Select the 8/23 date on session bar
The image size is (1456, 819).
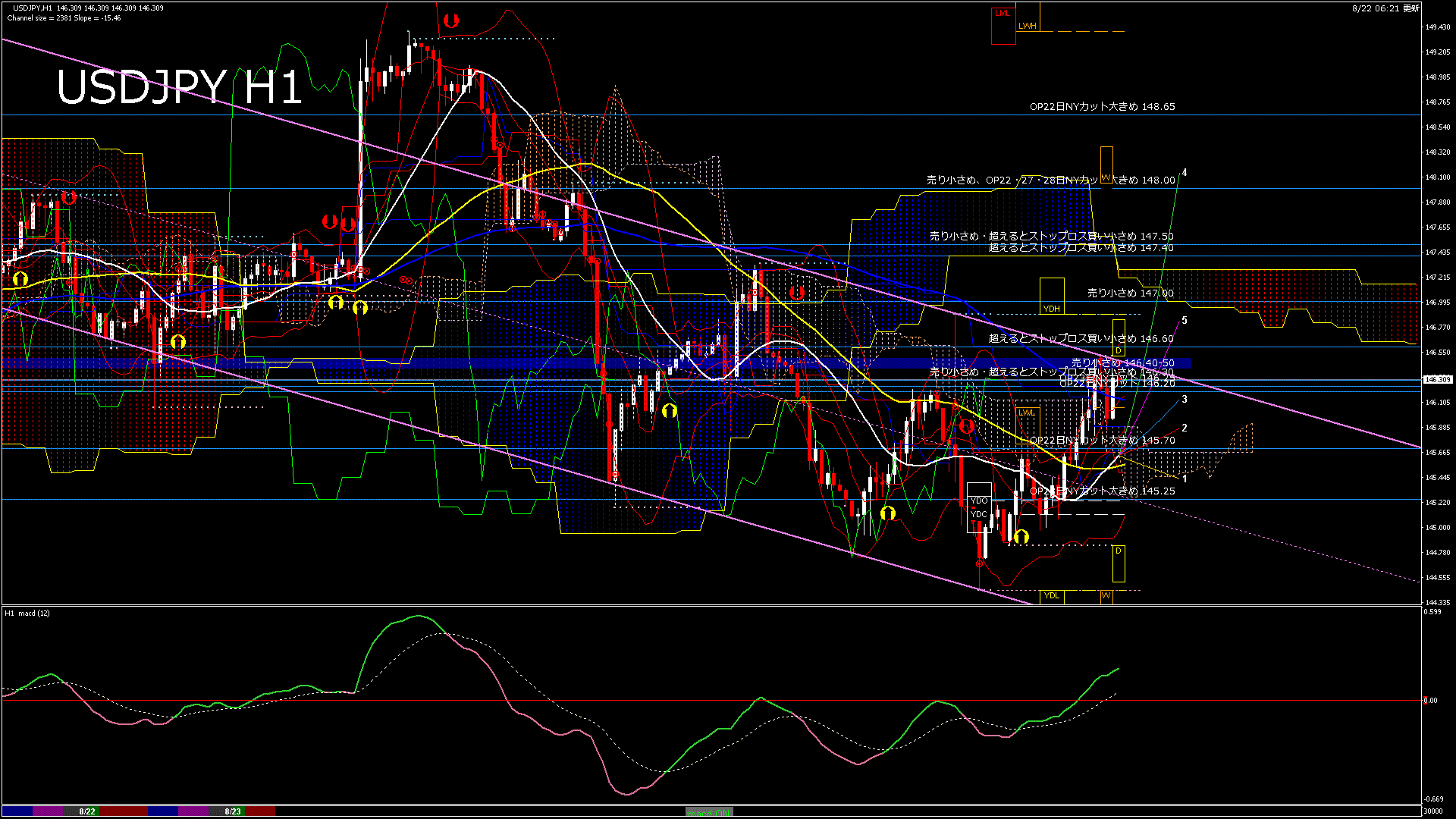point(233,811)
